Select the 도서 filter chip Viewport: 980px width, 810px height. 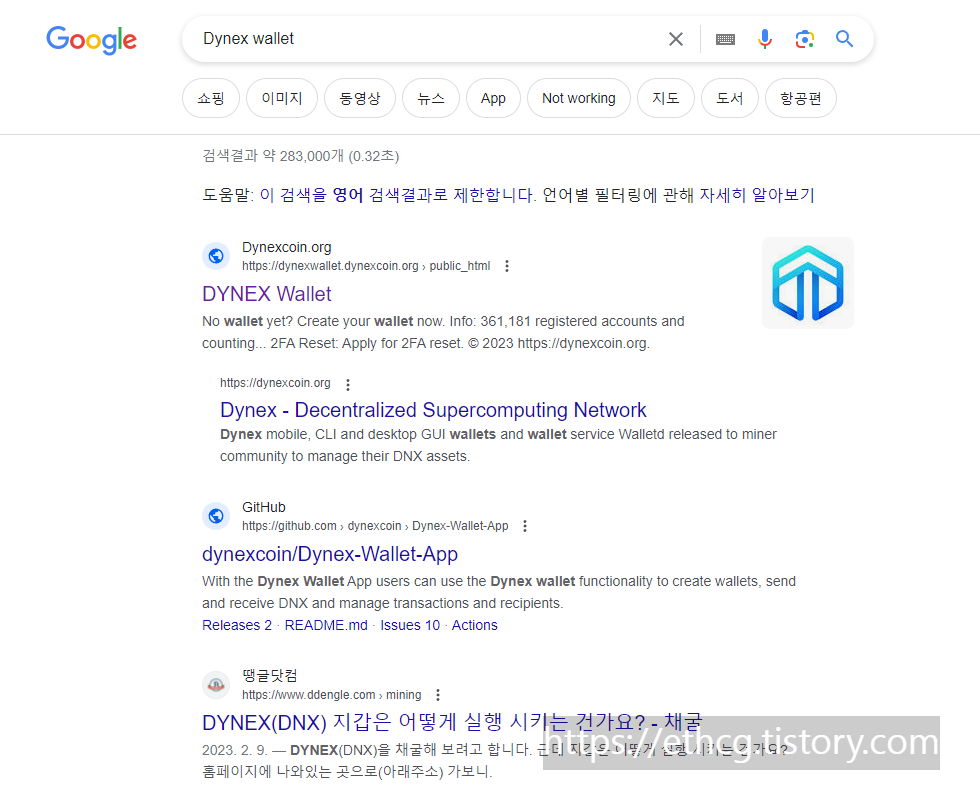tap(729, 98)
